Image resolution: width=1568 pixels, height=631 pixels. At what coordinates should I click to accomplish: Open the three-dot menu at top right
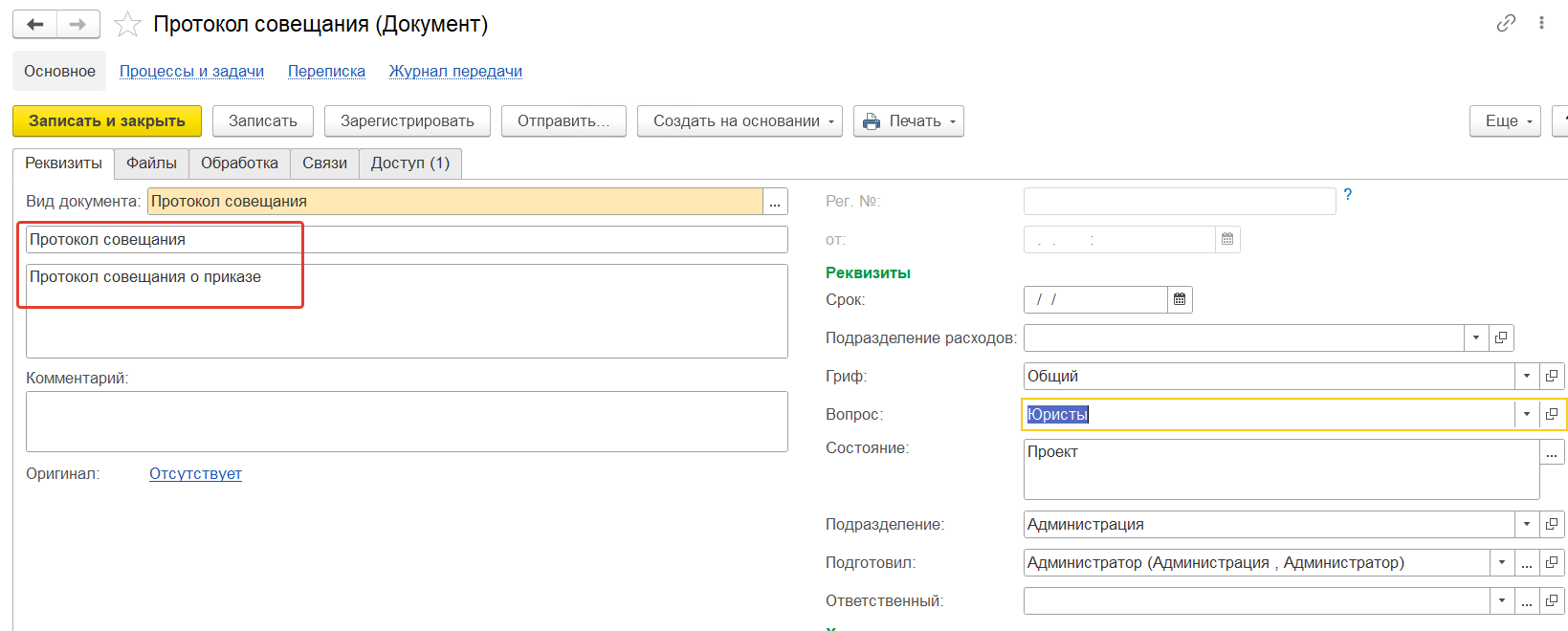pyautogui.click(x=1541, y=23)
